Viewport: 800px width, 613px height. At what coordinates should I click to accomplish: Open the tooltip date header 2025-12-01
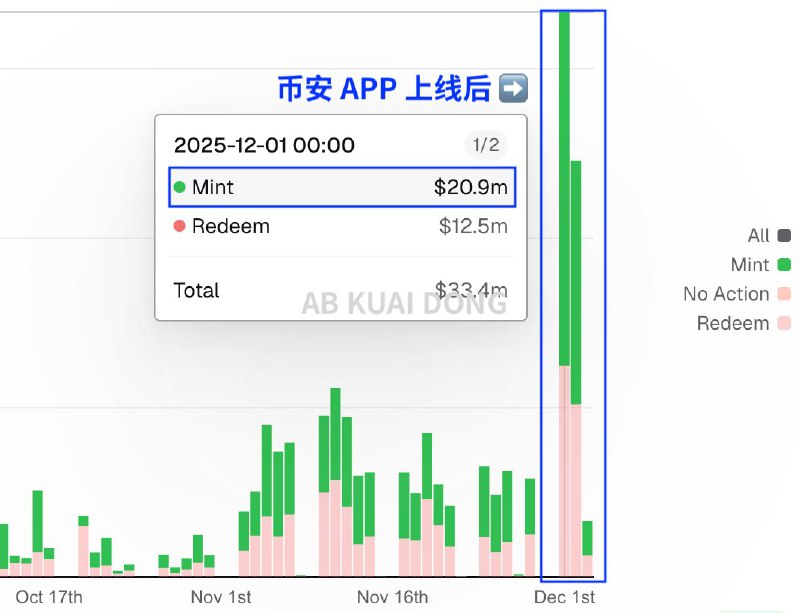tap(266, 145)
